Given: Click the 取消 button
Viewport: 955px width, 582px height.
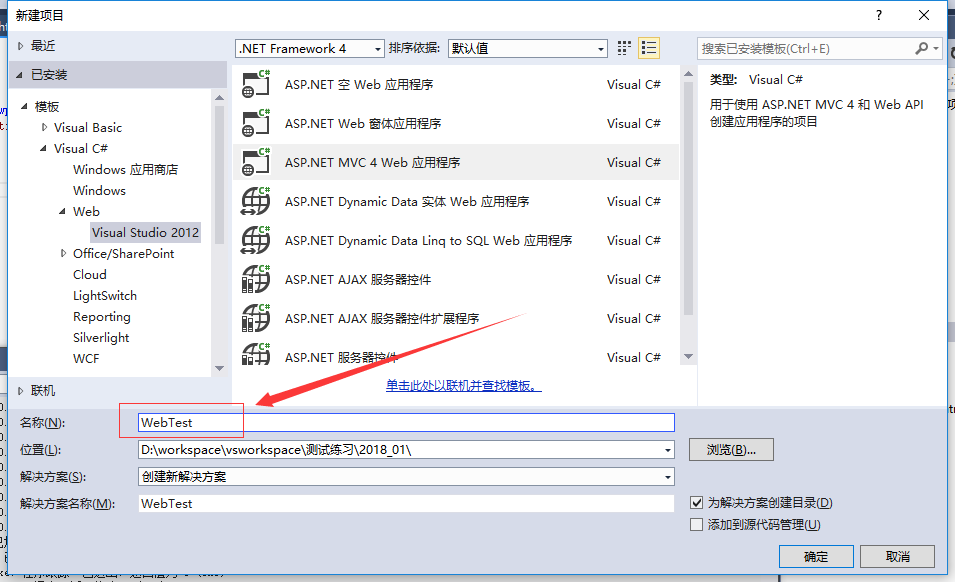Looking at the screenshot, I should tap(898, 556).
